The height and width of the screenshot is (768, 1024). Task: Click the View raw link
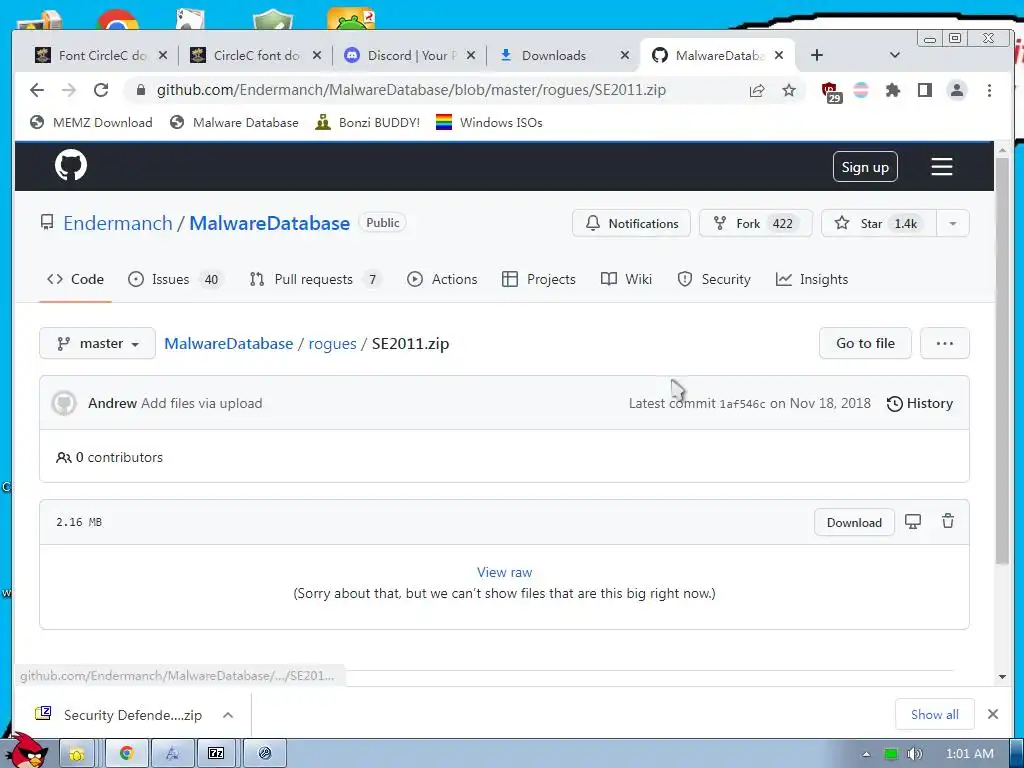[504, 572]
